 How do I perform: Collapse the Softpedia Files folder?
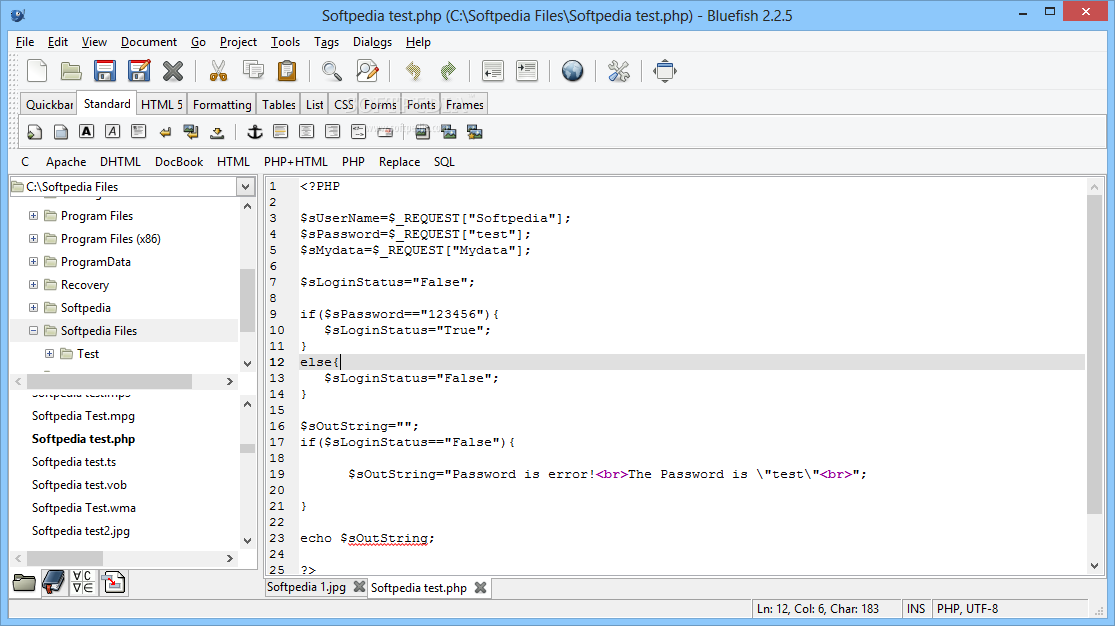(33, 331)
